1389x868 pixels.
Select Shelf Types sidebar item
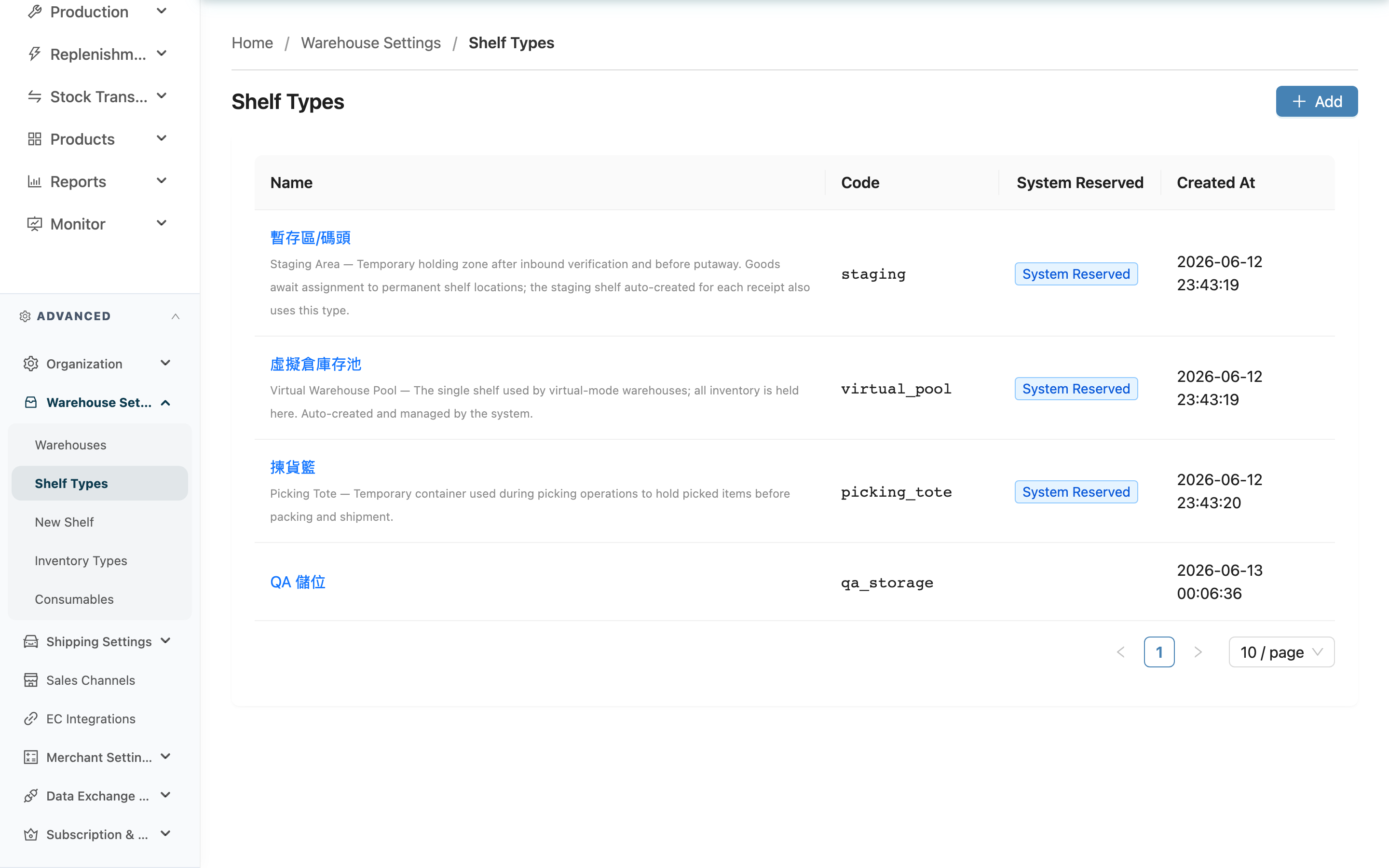[x=99, y=483]
